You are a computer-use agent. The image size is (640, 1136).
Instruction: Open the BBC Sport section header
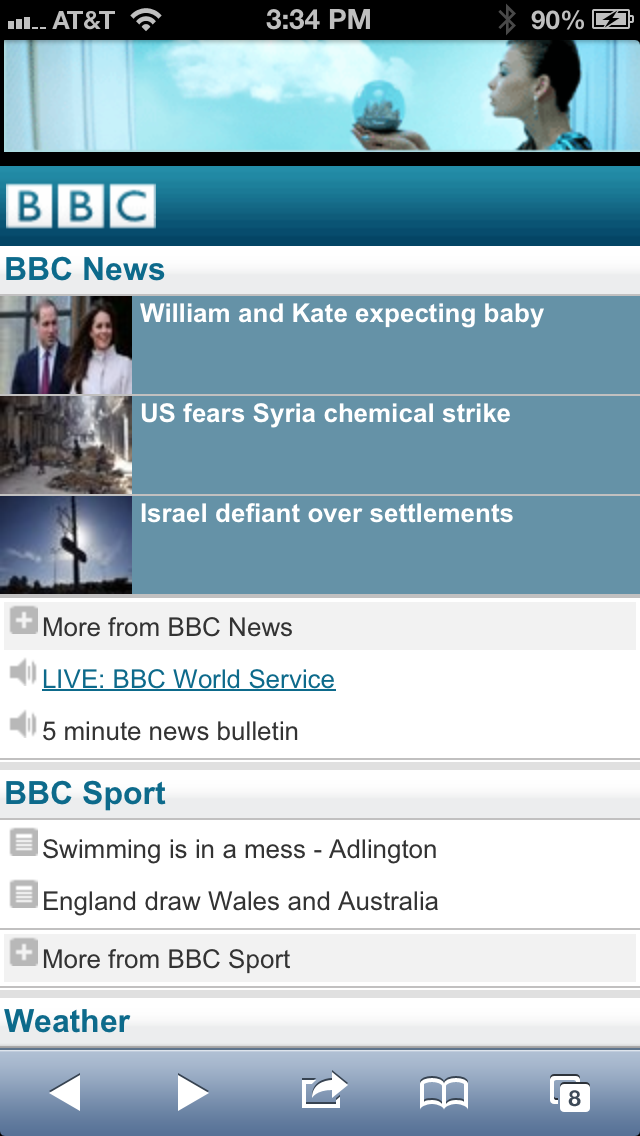86,794
